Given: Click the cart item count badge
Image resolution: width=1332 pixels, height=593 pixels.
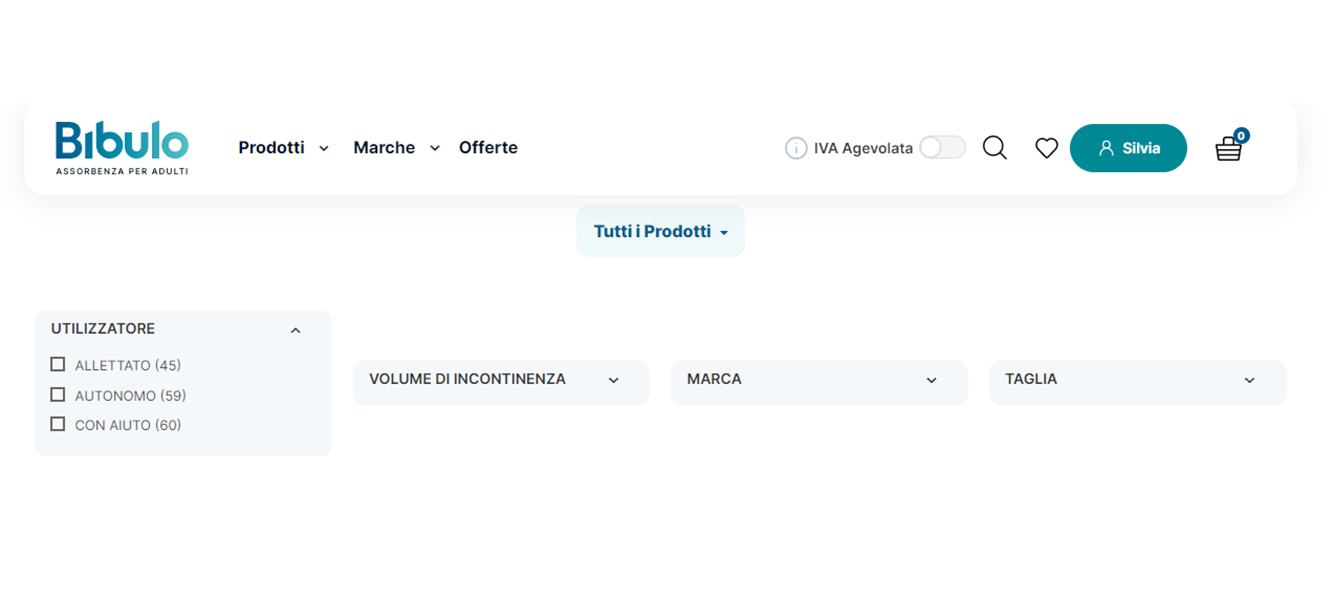Looking at the screenshot, I should 1241,135.
